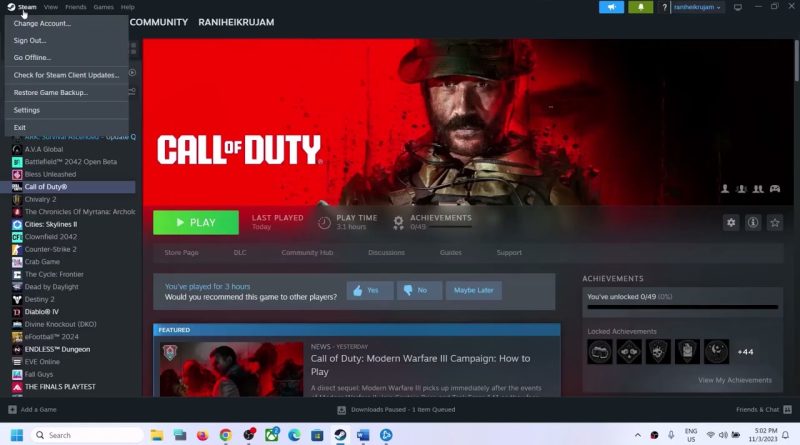Screen dimensions: 800x445
Task: Open Support tab
Action: coord(509,253)
